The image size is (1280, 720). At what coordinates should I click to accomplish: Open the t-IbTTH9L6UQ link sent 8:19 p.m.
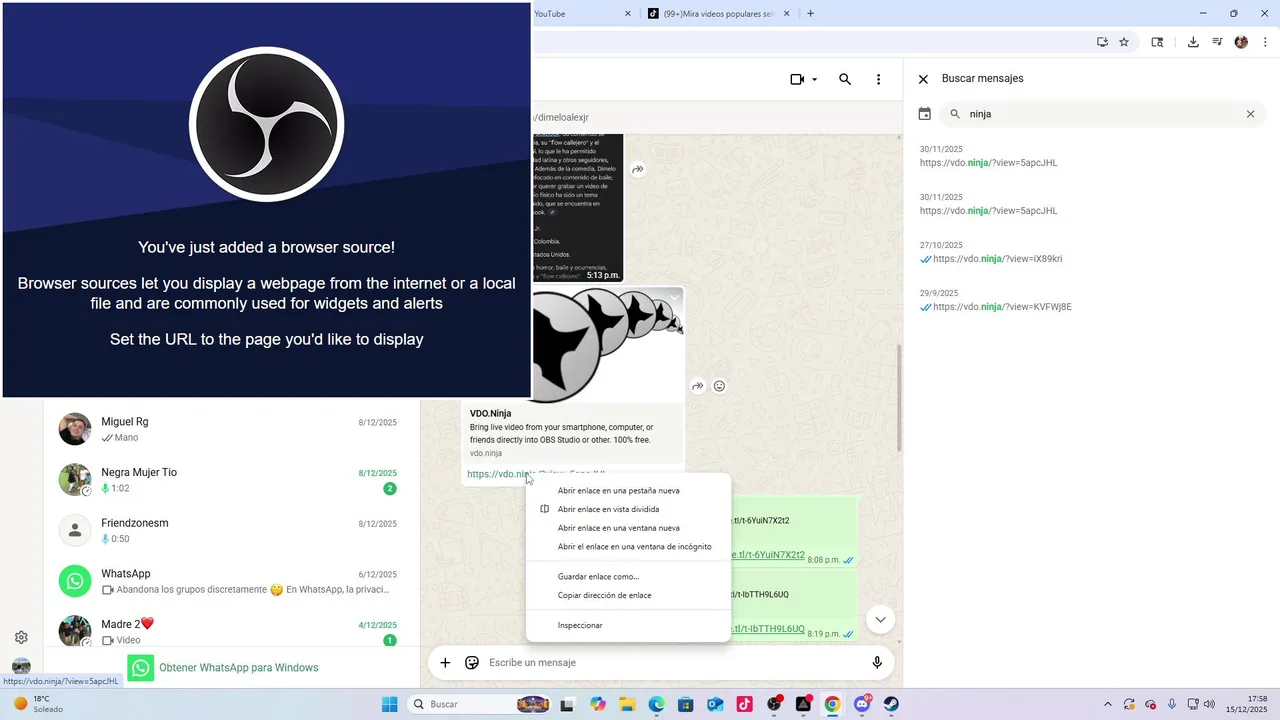768,629
